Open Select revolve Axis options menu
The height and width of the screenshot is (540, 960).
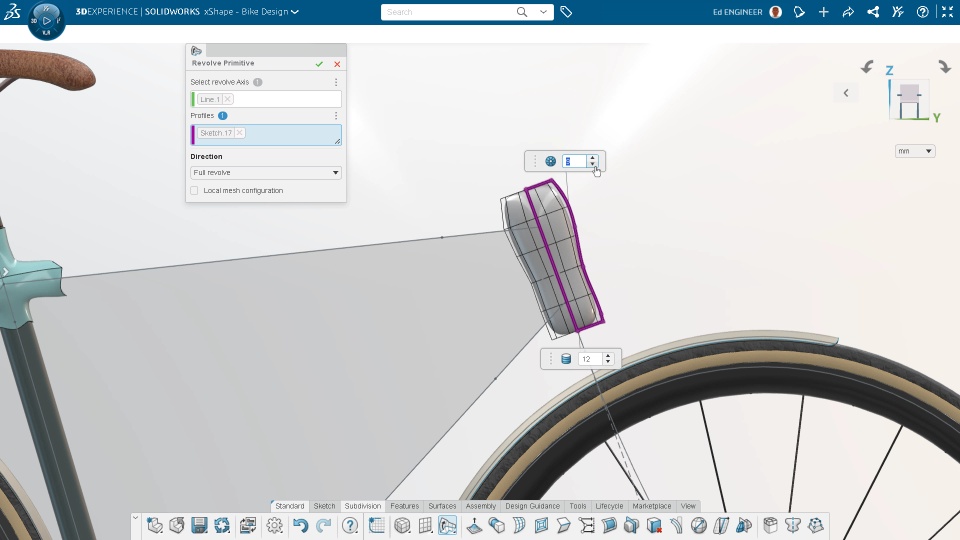(336, 82)
